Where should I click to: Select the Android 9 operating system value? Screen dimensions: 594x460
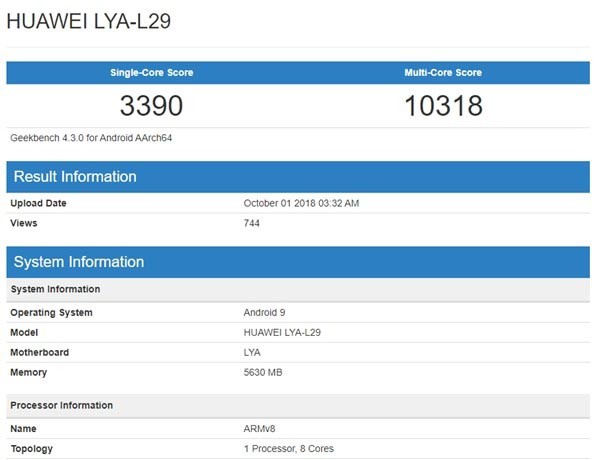(x=264, y=313)
